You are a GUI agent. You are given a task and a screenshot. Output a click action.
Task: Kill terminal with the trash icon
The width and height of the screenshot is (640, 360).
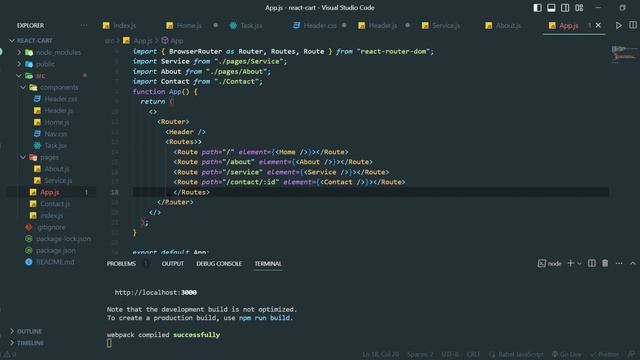[x=605, y=264]
